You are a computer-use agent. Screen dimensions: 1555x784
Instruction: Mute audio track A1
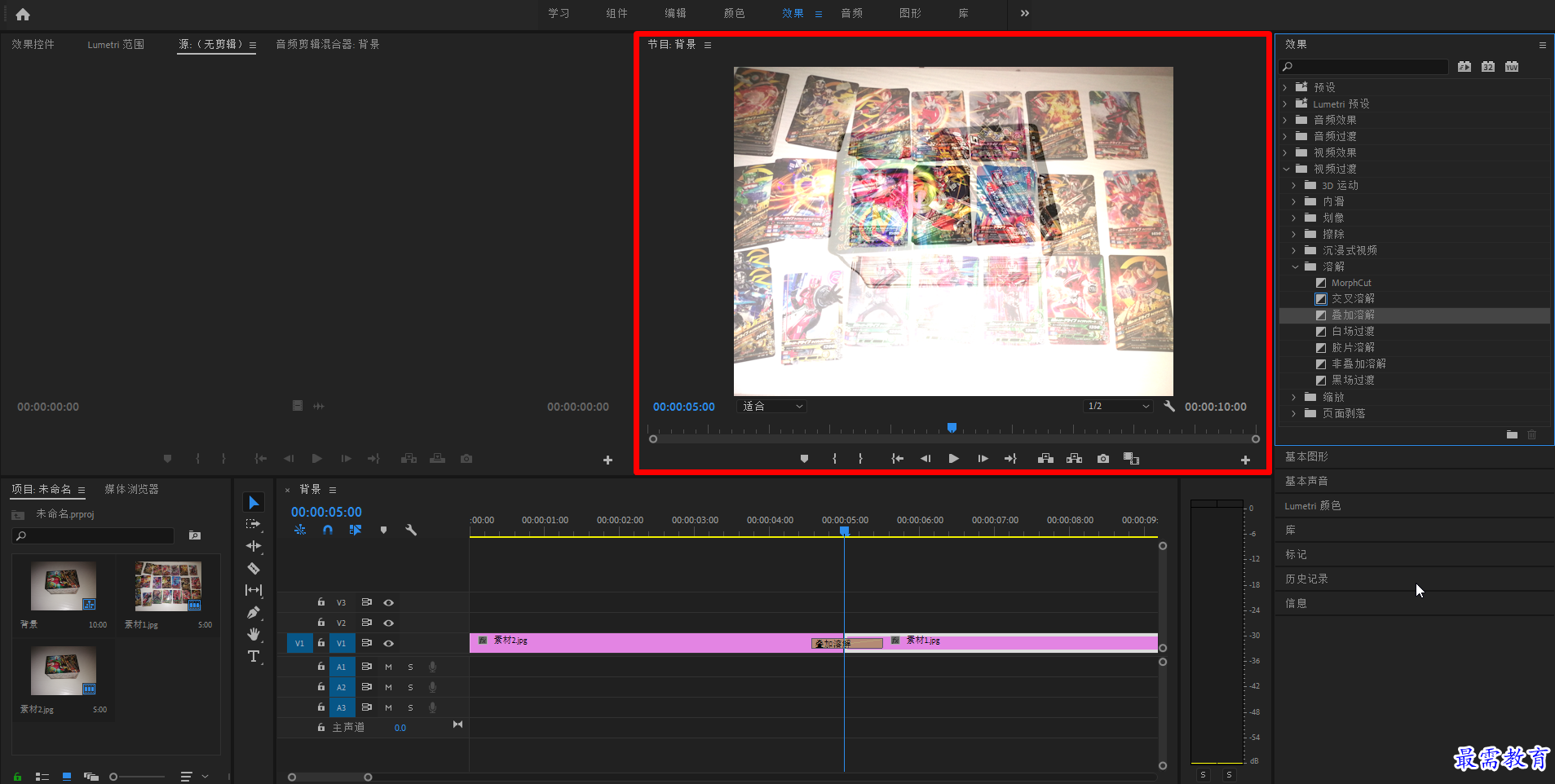tap(389, 667)
